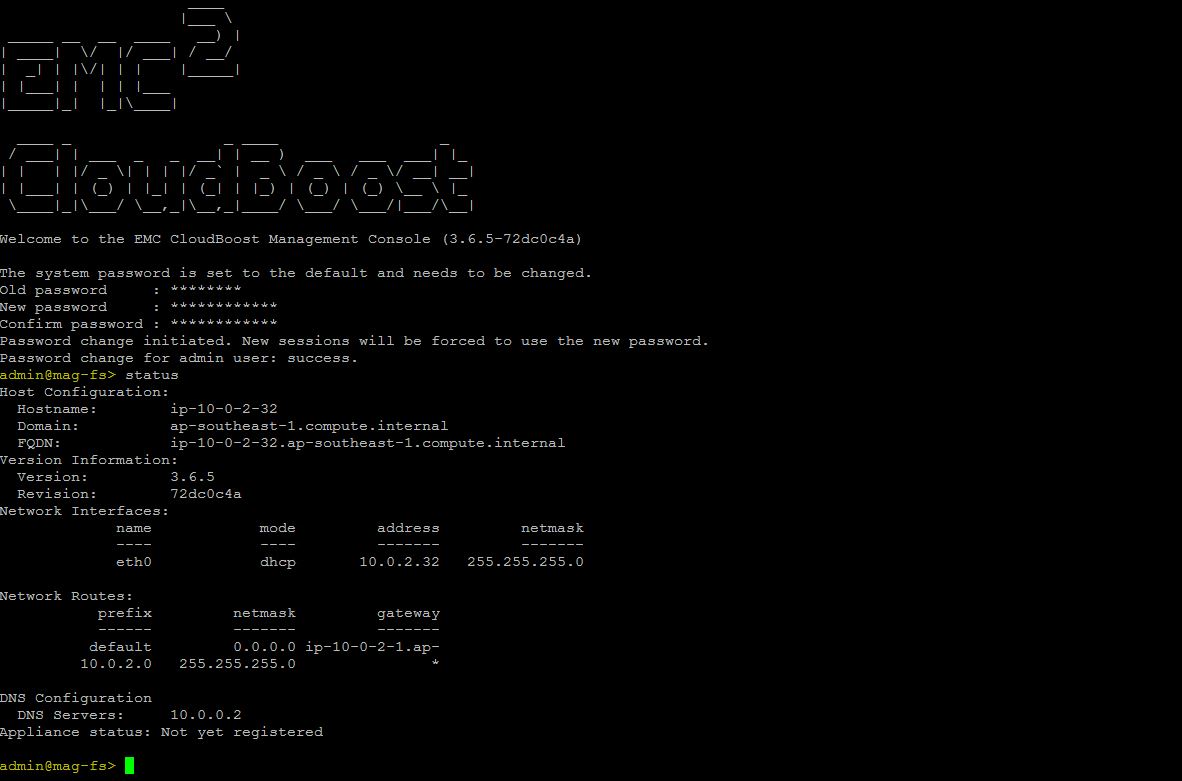Click the eth0 netmask 255.255.255.0

[525, 562]
